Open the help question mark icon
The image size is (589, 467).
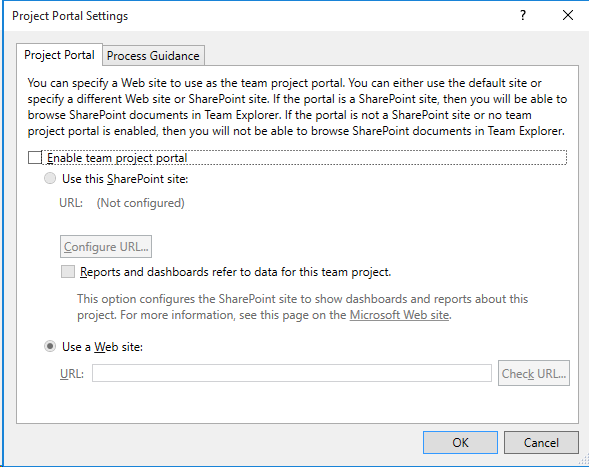523,15
